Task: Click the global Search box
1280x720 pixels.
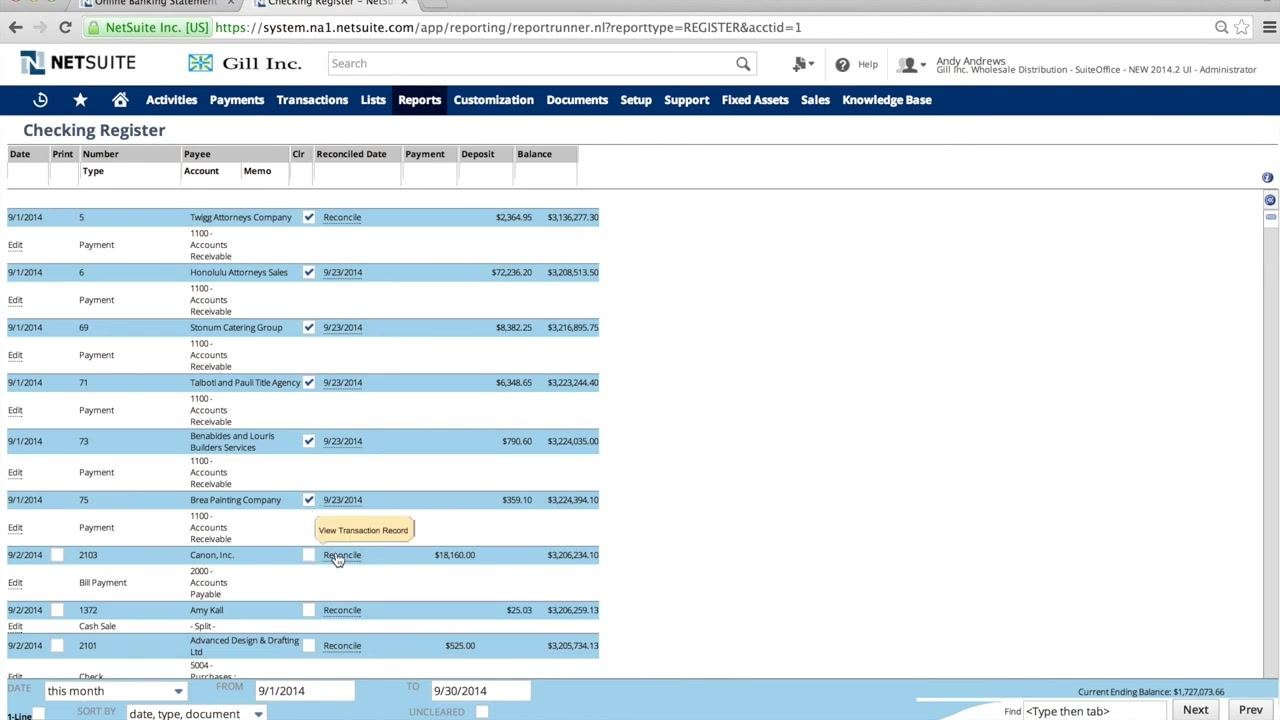Action: [540, 64]
